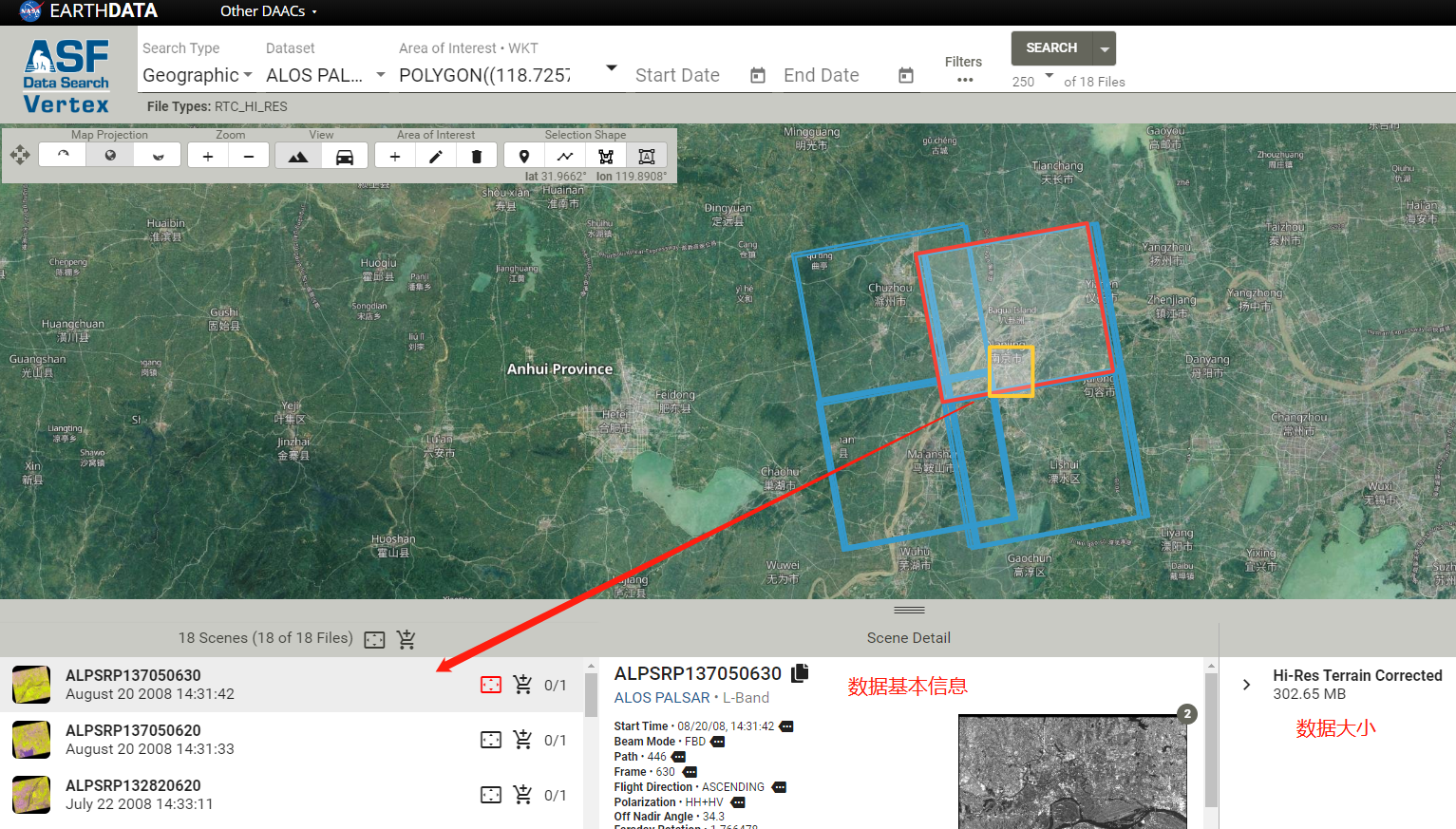The height and width of the screenshot is (829, 1456).
Task: Zoom to scene ALPSRP137050630 with footprint icon
Action: click(x=491, y=685)
